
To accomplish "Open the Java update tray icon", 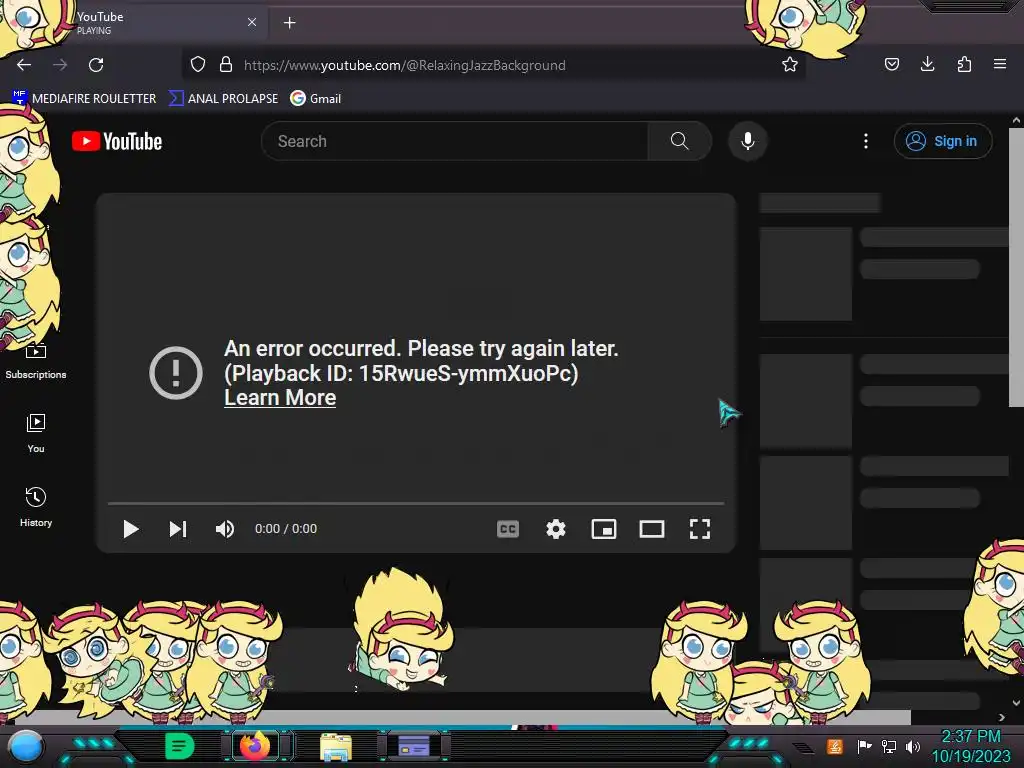I will (x=835, y=746).
